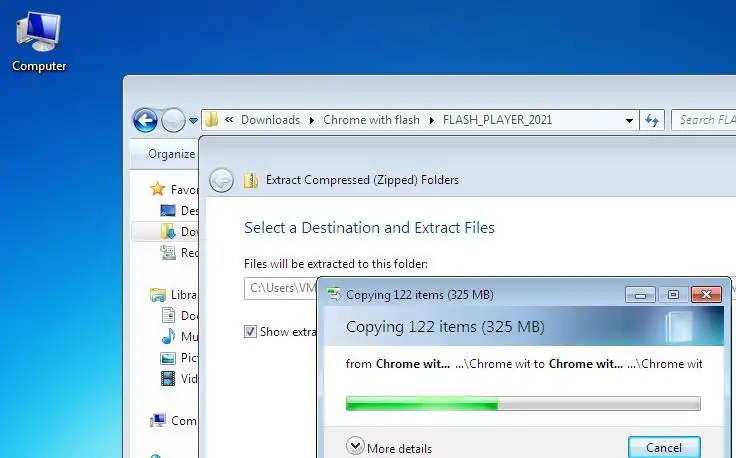Open address bar history dropdown

(629, 121)
